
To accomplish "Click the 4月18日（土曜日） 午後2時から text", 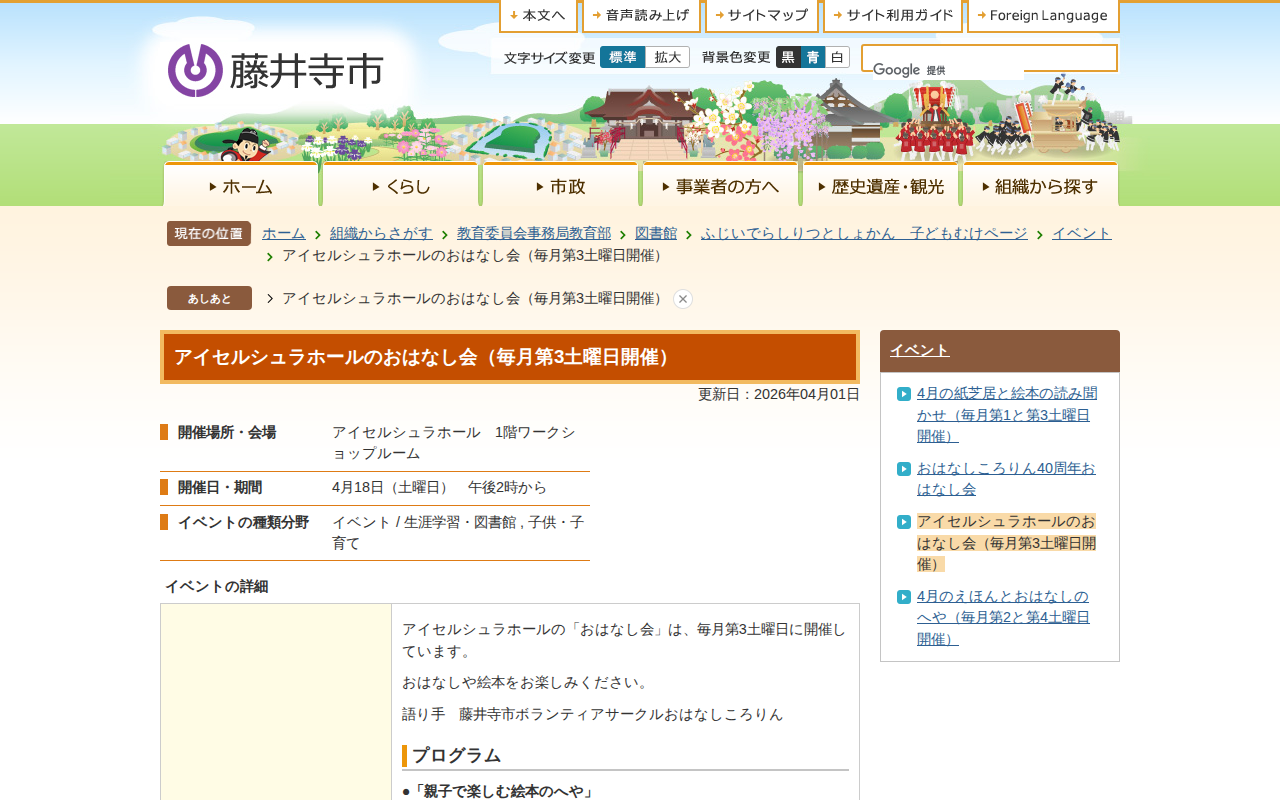I will point(439,487).
